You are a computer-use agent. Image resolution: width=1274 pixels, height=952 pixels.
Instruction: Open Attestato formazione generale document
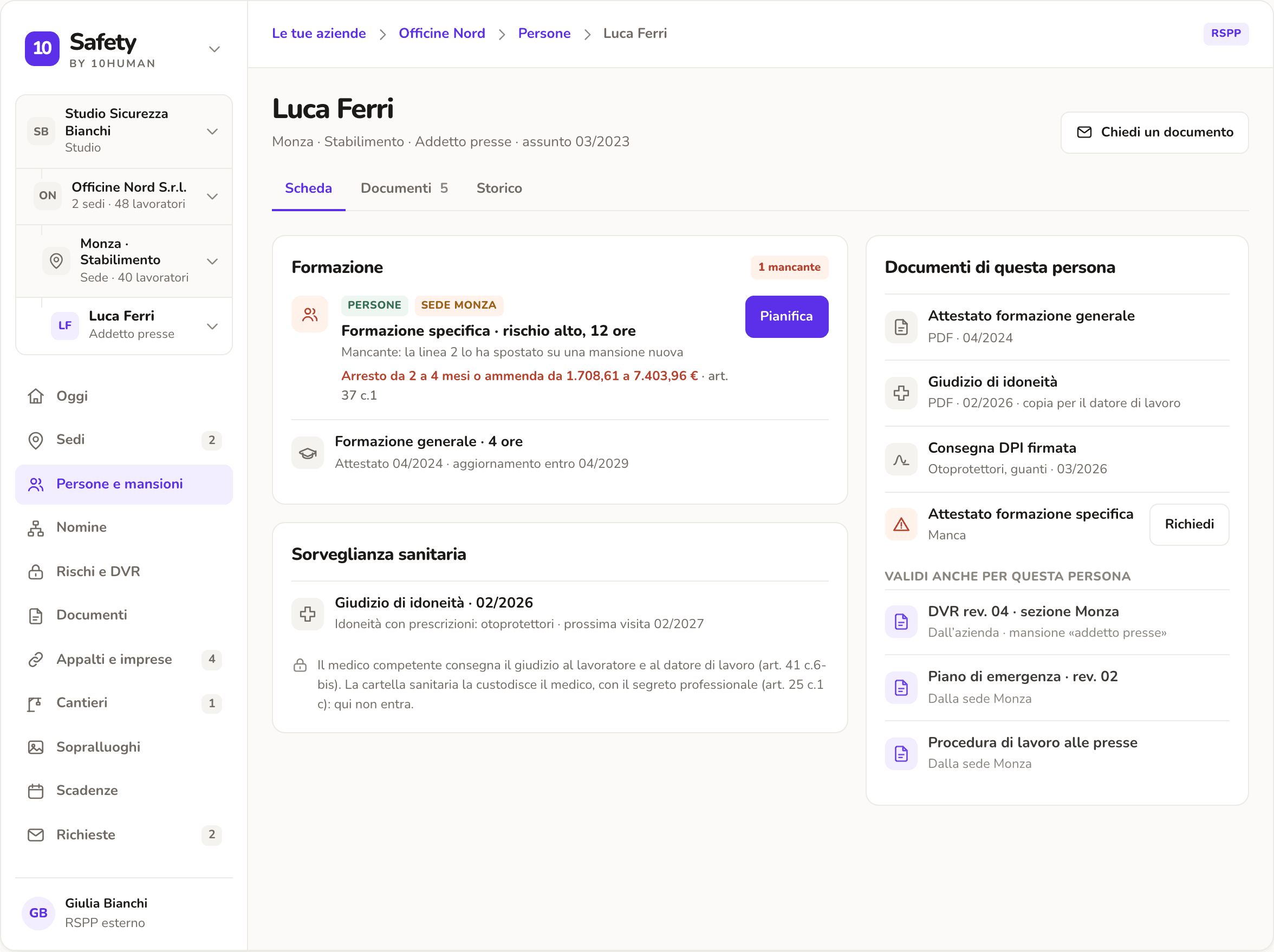(1056, 327)
